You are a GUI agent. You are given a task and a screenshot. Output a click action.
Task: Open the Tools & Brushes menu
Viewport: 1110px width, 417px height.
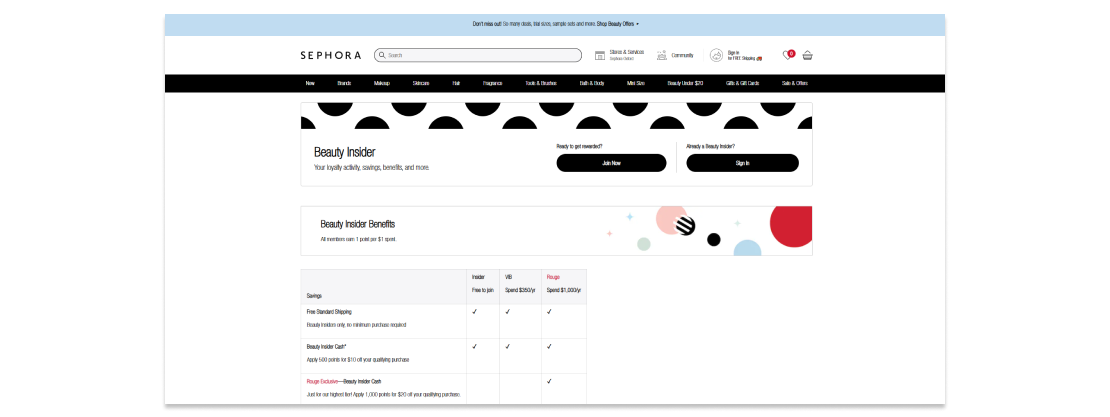541,84
